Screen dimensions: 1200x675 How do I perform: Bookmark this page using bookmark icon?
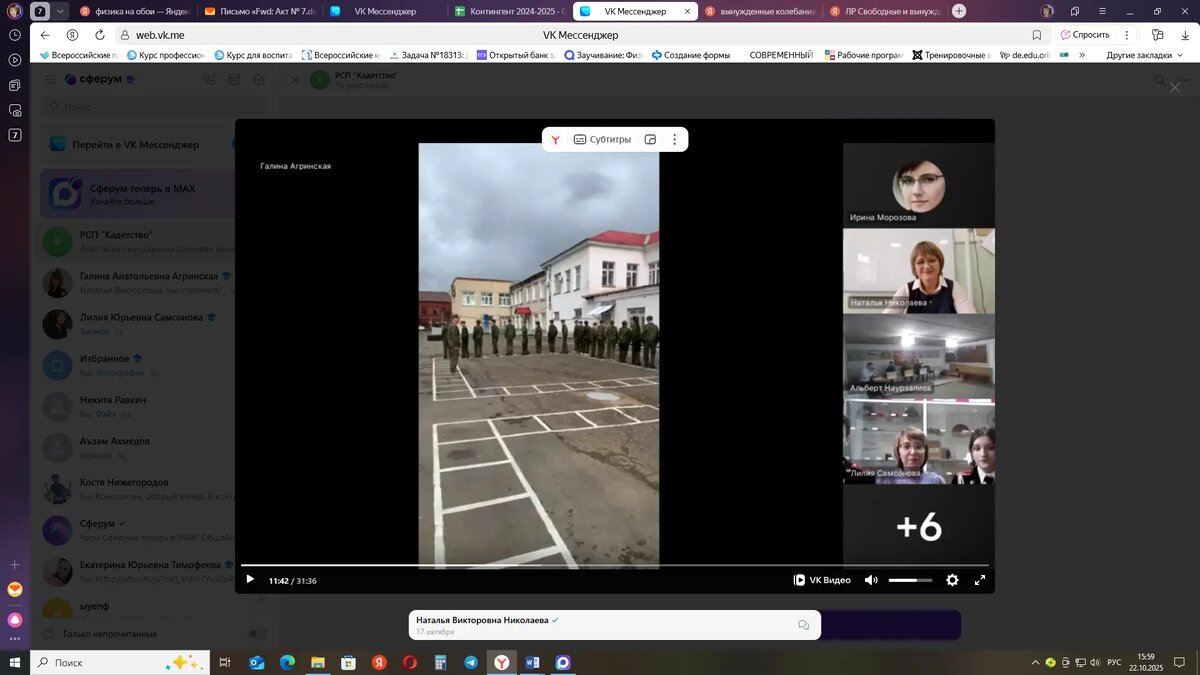pos(1037,34)
